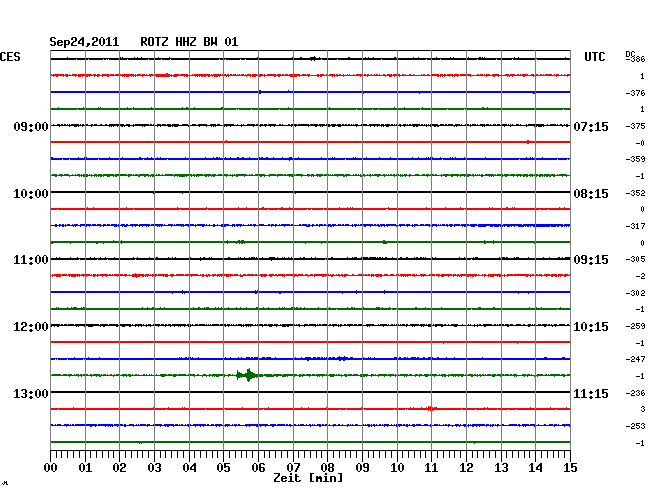This screenshot has height=494, width=650.
Task: Click the DC offset value -2
Action: click(x=640, y=276)
